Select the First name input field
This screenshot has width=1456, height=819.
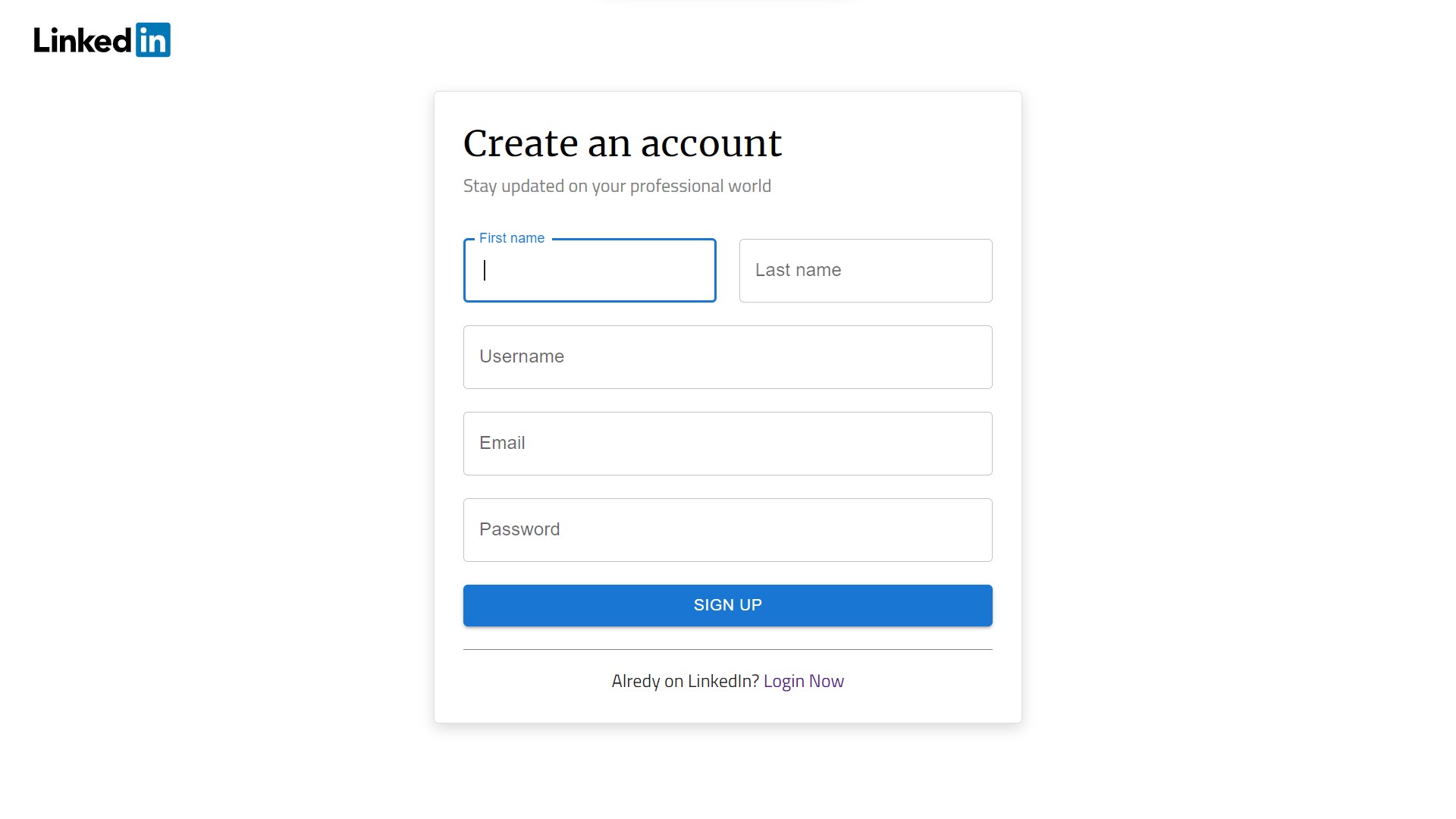590,270
